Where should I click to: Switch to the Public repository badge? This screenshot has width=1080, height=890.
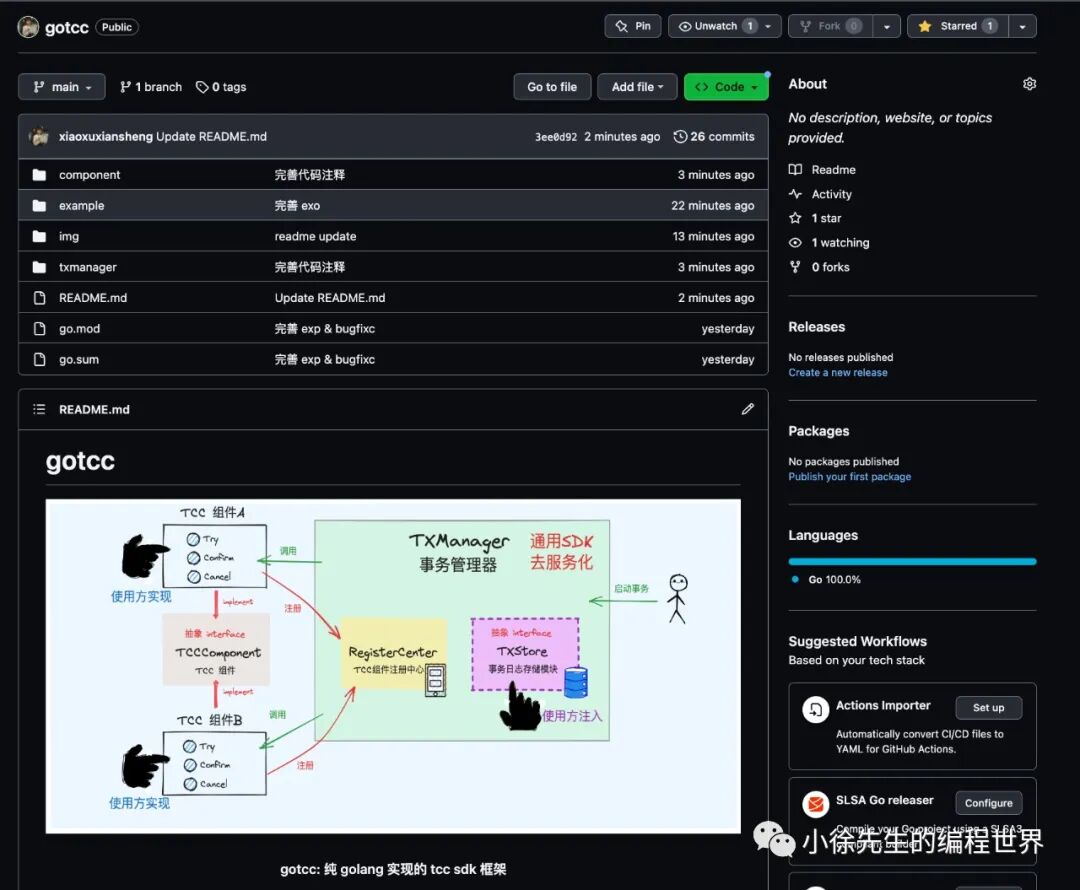point(117,27)
